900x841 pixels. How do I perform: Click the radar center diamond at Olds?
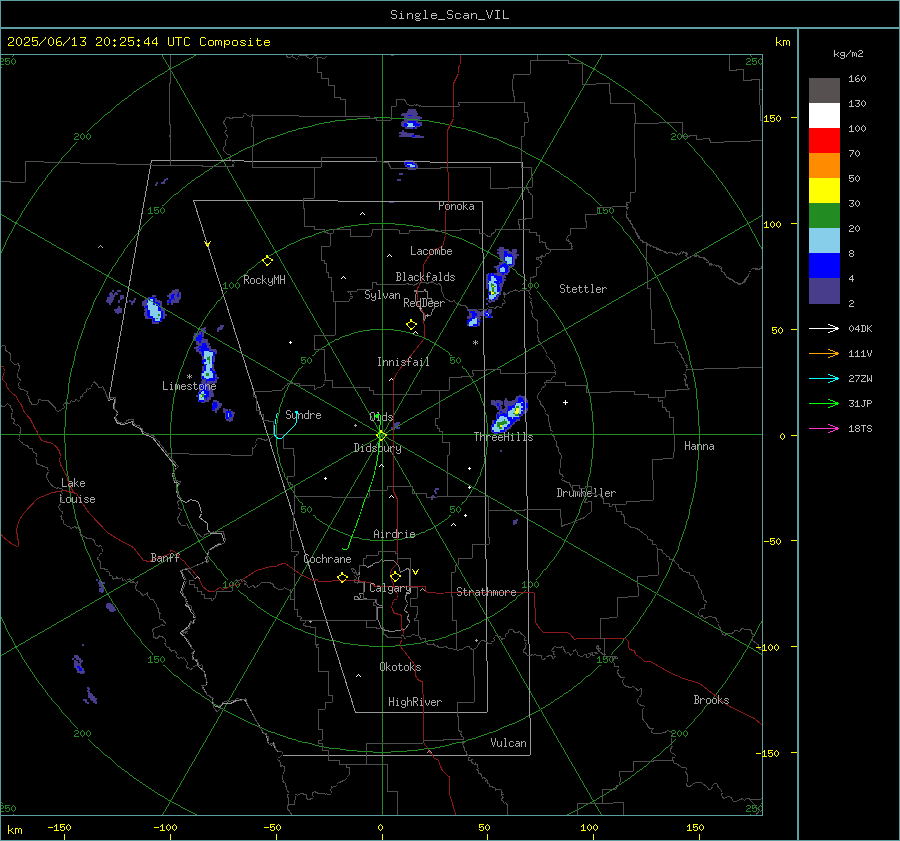coord(382,435)
